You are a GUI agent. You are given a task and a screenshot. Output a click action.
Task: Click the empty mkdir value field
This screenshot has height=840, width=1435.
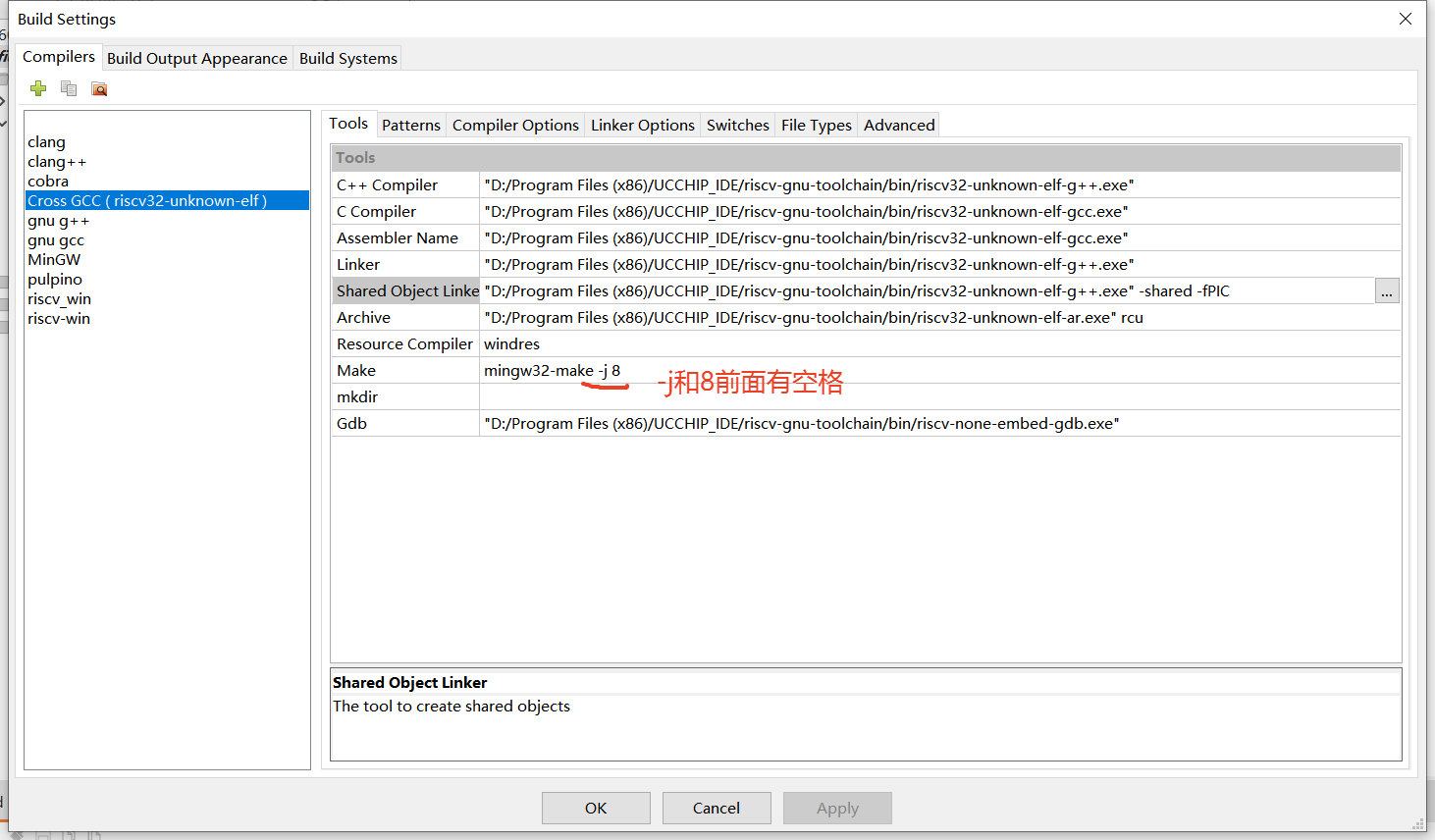940,396
